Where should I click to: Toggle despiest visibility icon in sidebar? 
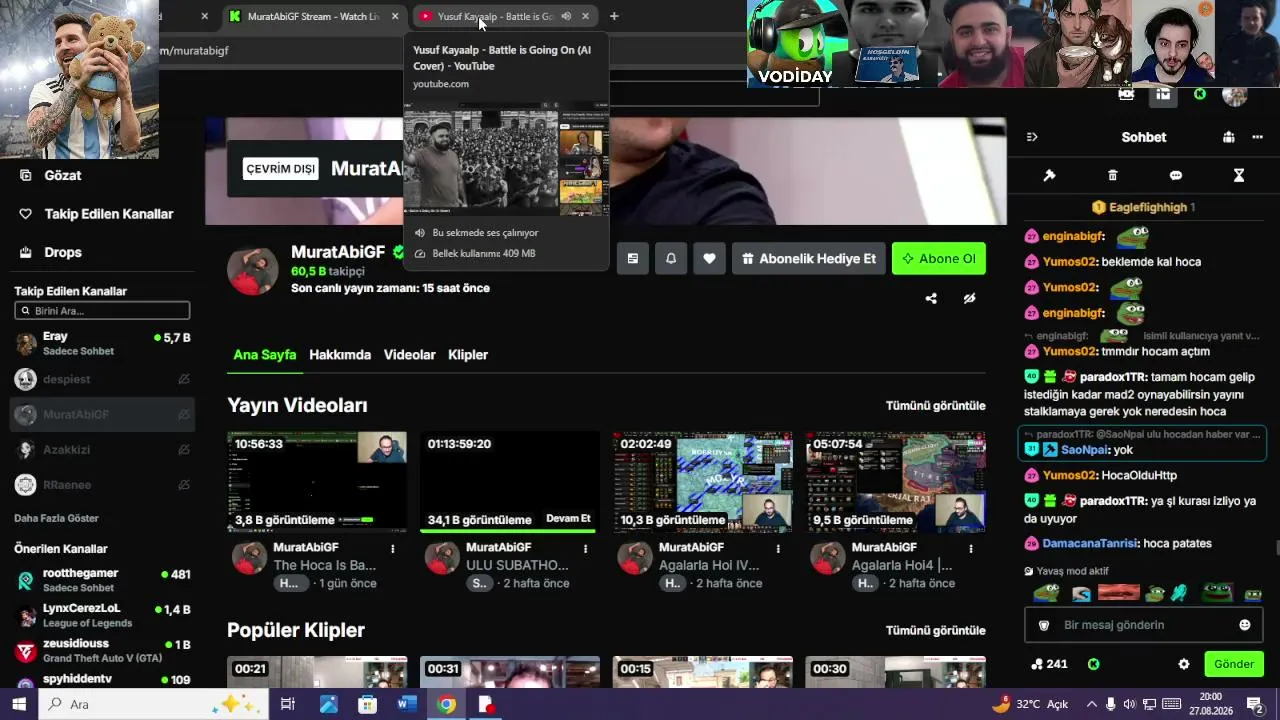(x=184, y=379)
